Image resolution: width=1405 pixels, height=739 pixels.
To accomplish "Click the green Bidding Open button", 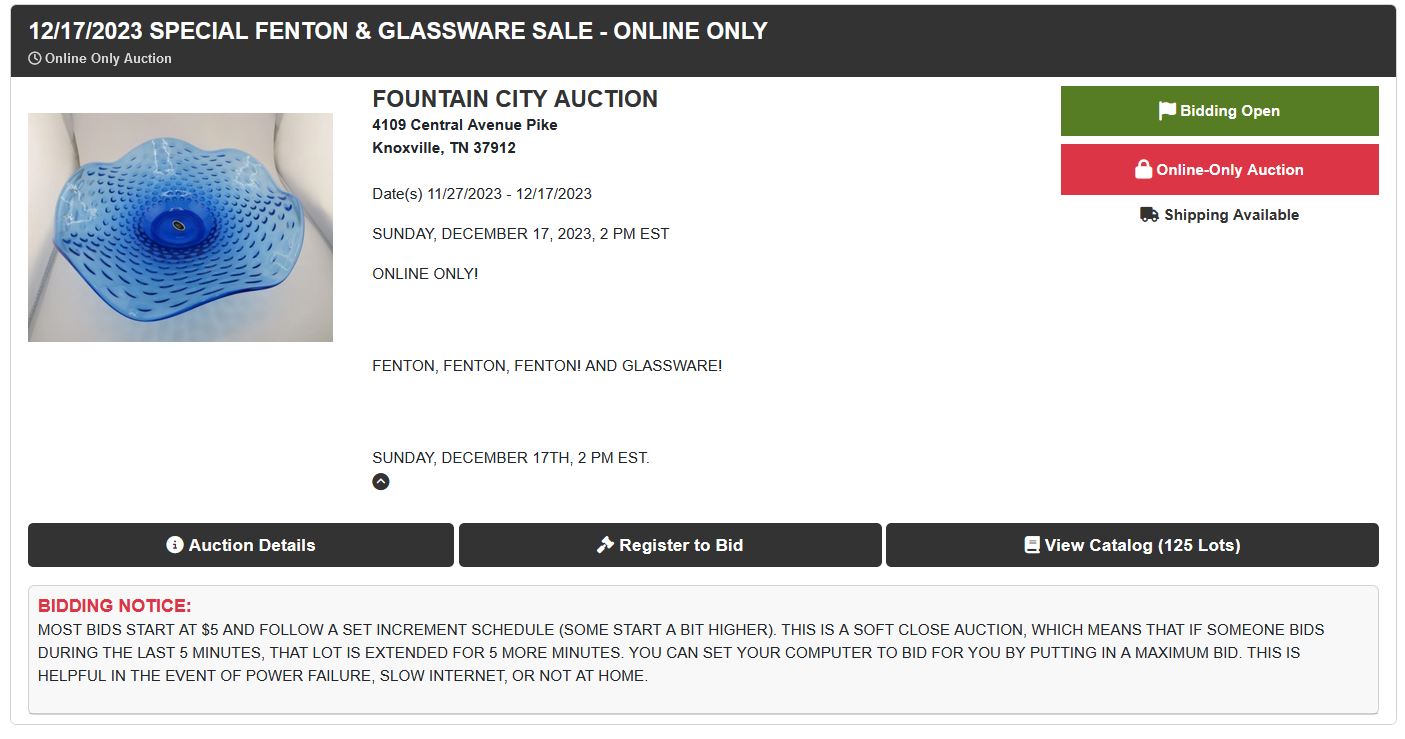I will tap(1219, 111).
